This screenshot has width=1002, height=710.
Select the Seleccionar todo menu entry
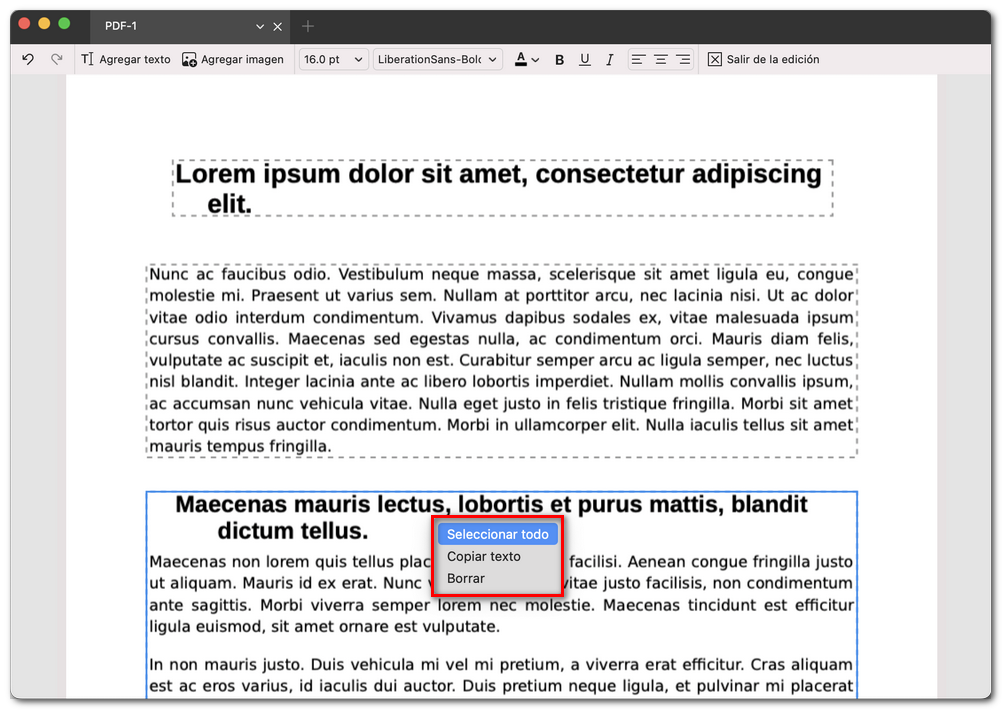[497, 534]
